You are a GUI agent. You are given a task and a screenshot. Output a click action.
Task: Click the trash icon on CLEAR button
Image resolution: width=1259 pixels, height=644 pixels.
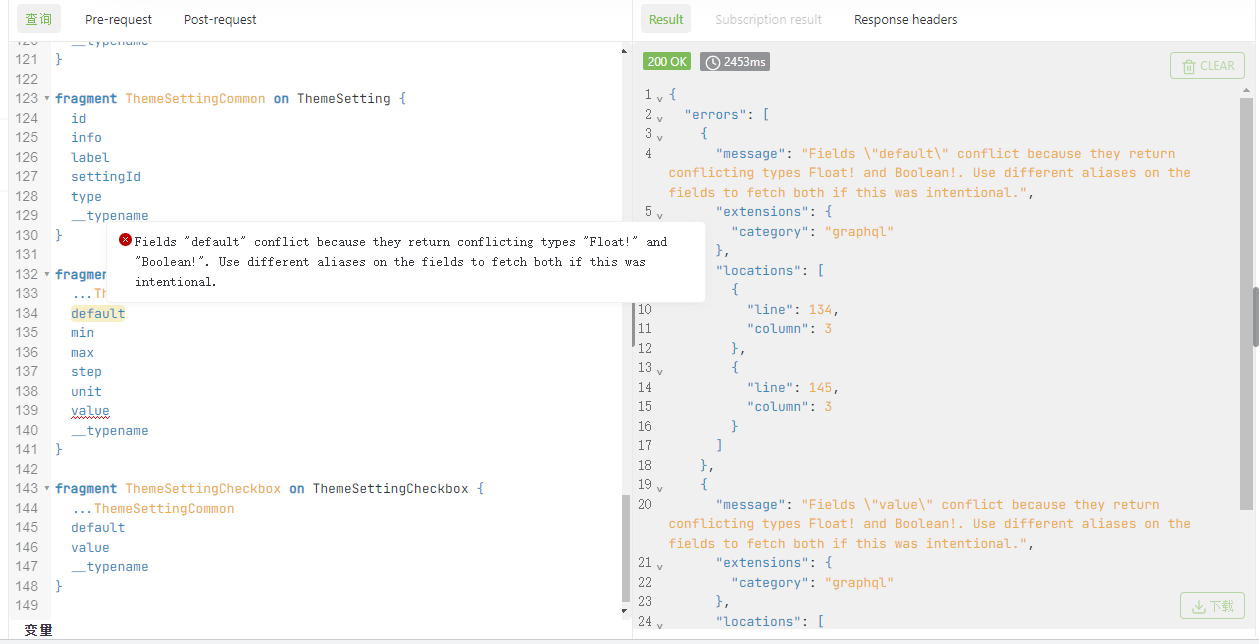(x=1189, y=66)
